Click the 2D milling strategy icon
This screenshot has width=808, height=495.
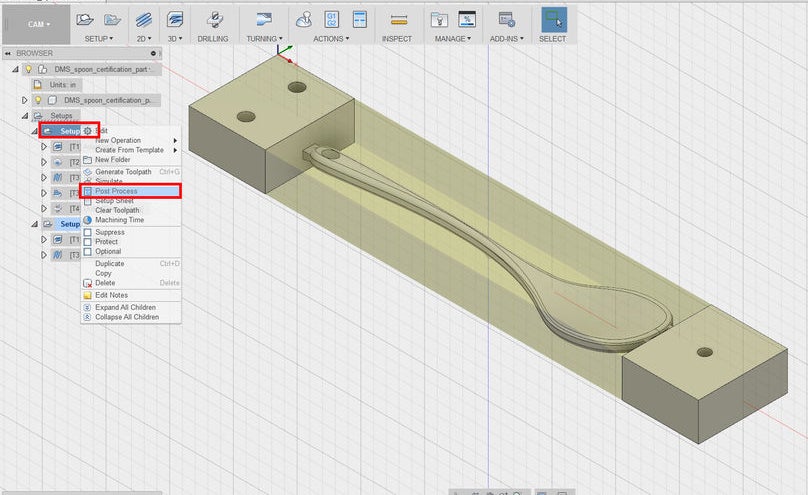click(x=144, y=20)
